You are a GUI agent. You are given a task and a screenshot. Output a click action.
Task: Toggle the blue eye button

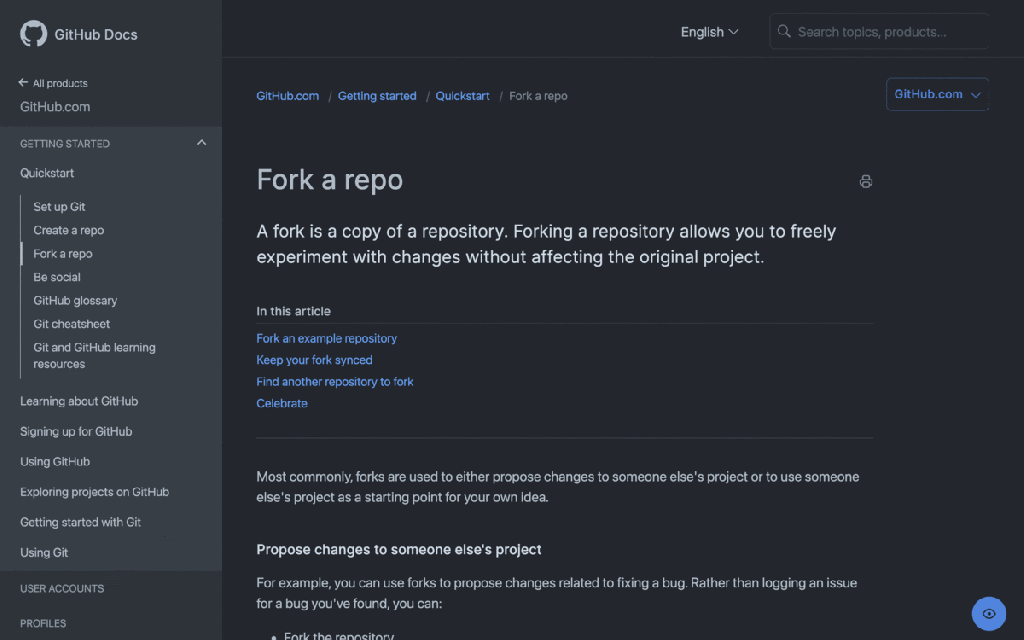pos(988,614)
